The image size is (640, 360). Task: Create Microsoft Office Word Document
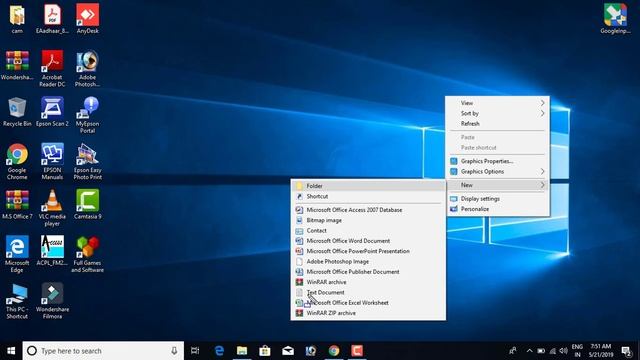point(368,240)
